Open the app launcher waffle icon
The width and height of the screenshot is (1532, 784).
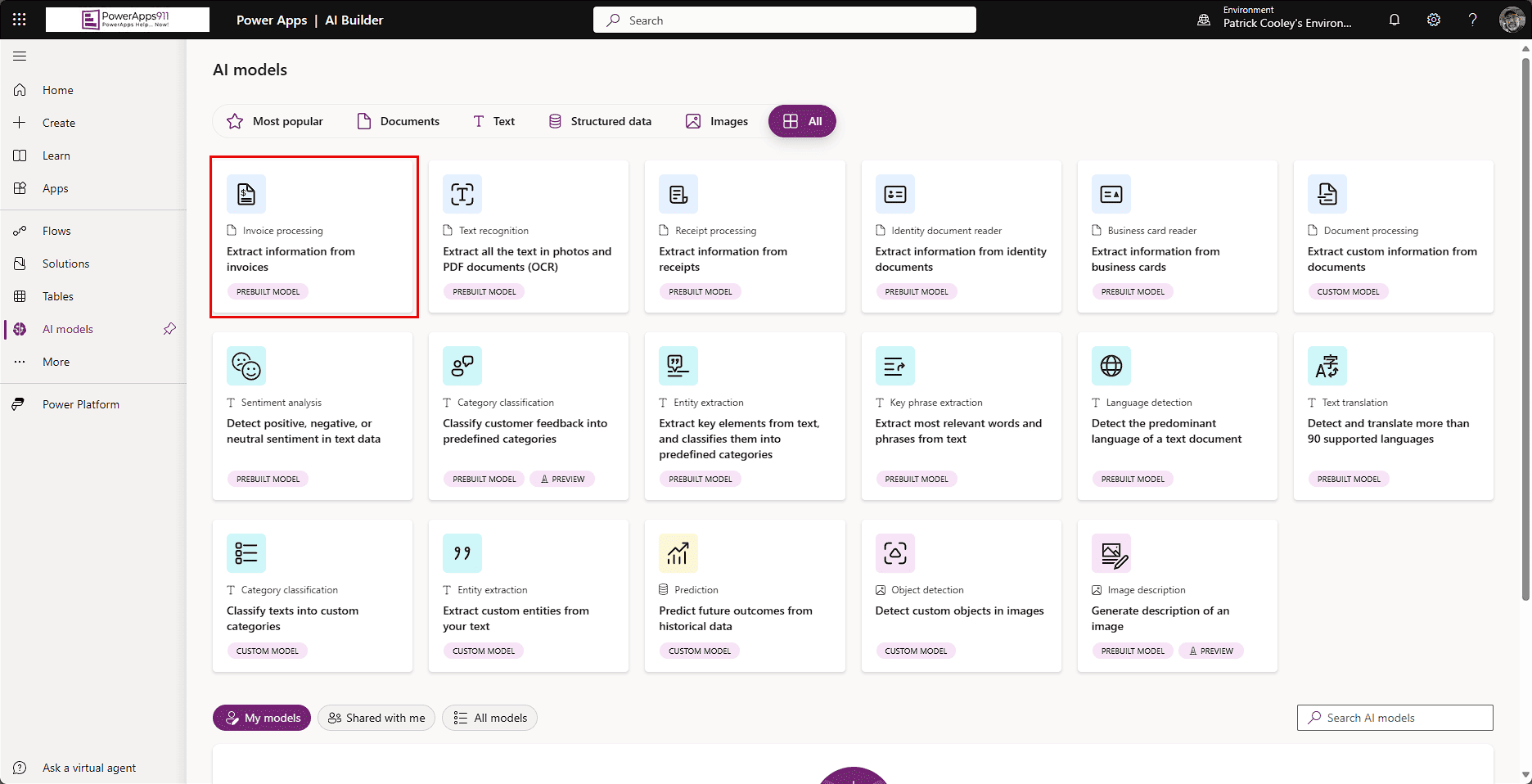[20, 20]
